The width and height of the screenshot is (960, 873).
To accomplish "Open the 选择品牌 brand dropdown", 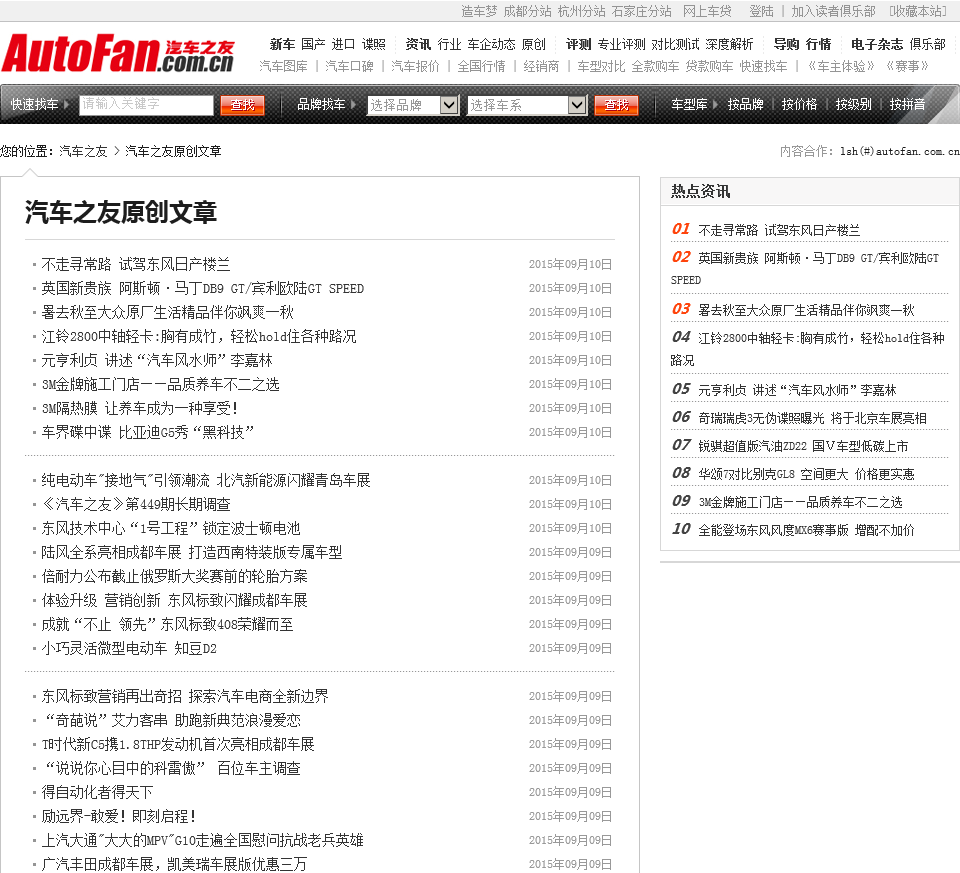I will pyautogui.click(x=413, y=105).
